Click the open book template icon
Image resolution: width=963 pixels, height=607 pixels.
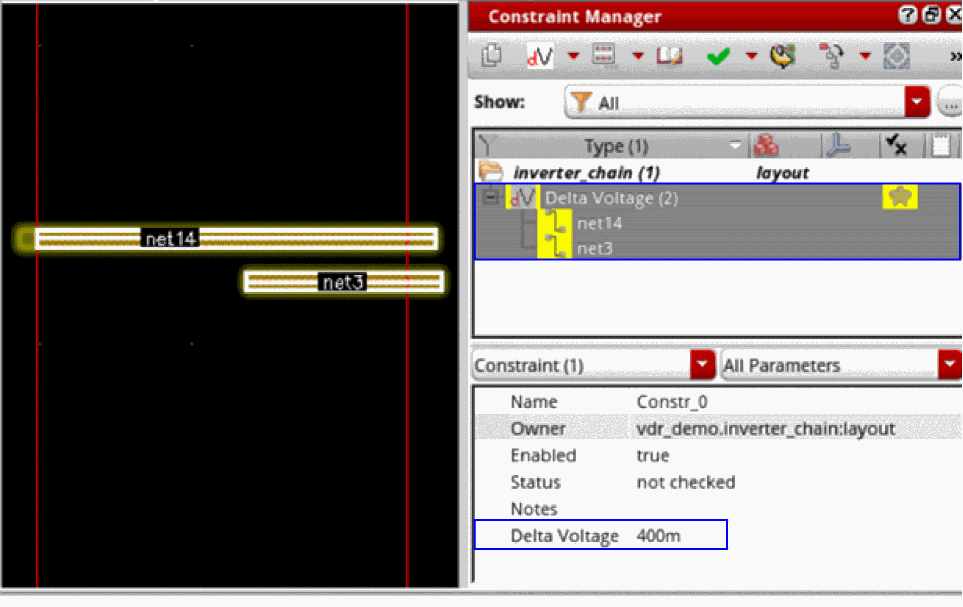pyautogui.click(x=669, y=56)
